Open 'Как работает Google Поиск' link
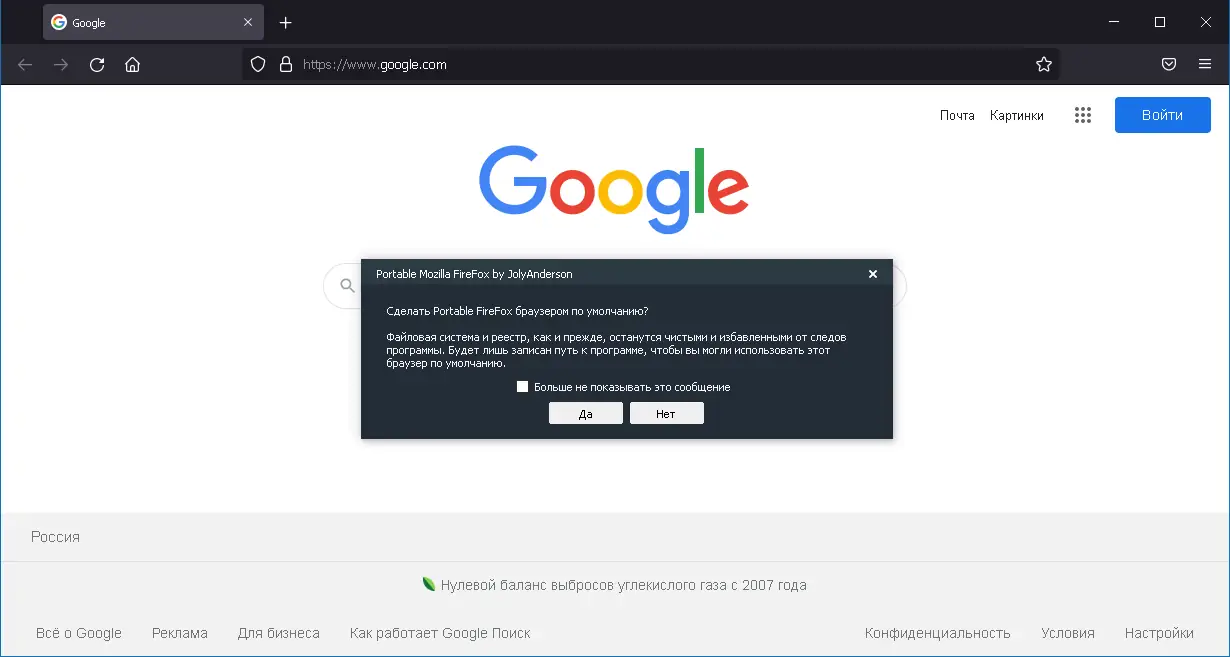 [440, 633]
